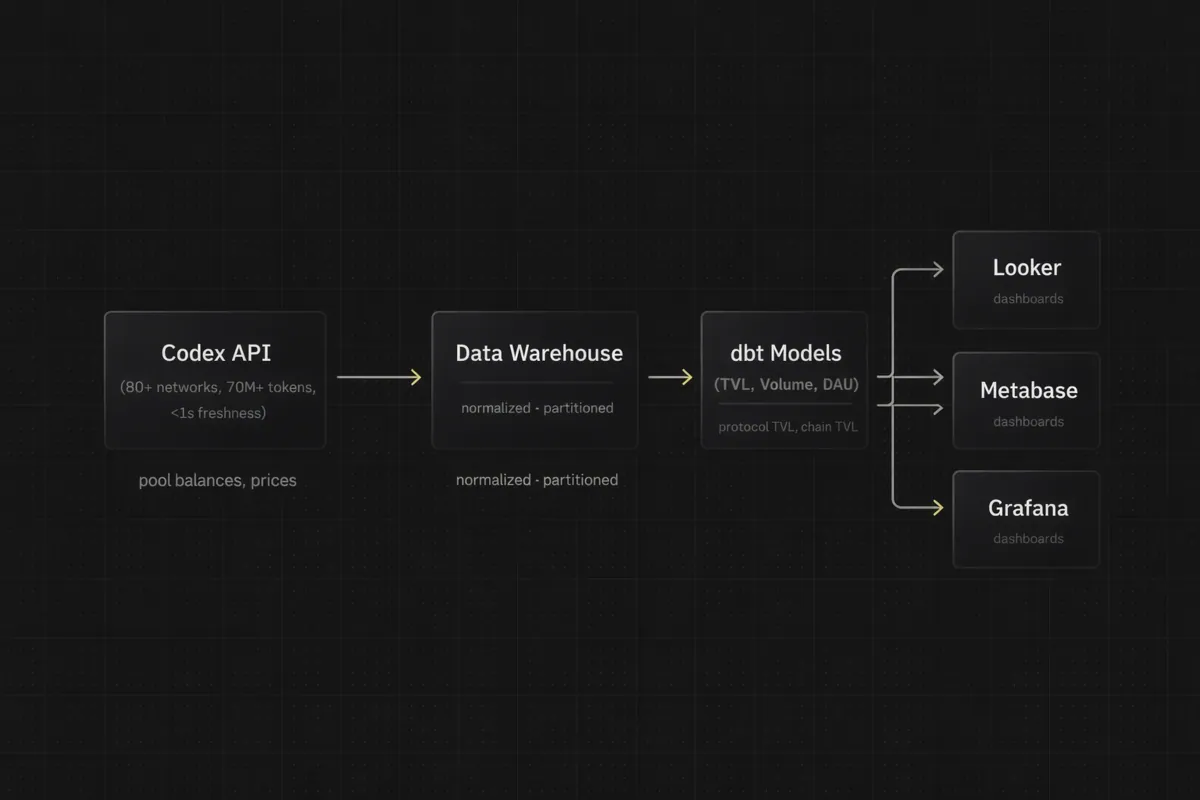This screenshot has width=1200, height=800.
Task: Select the Data Warehouse node card
Action: [x=535, y=380]
